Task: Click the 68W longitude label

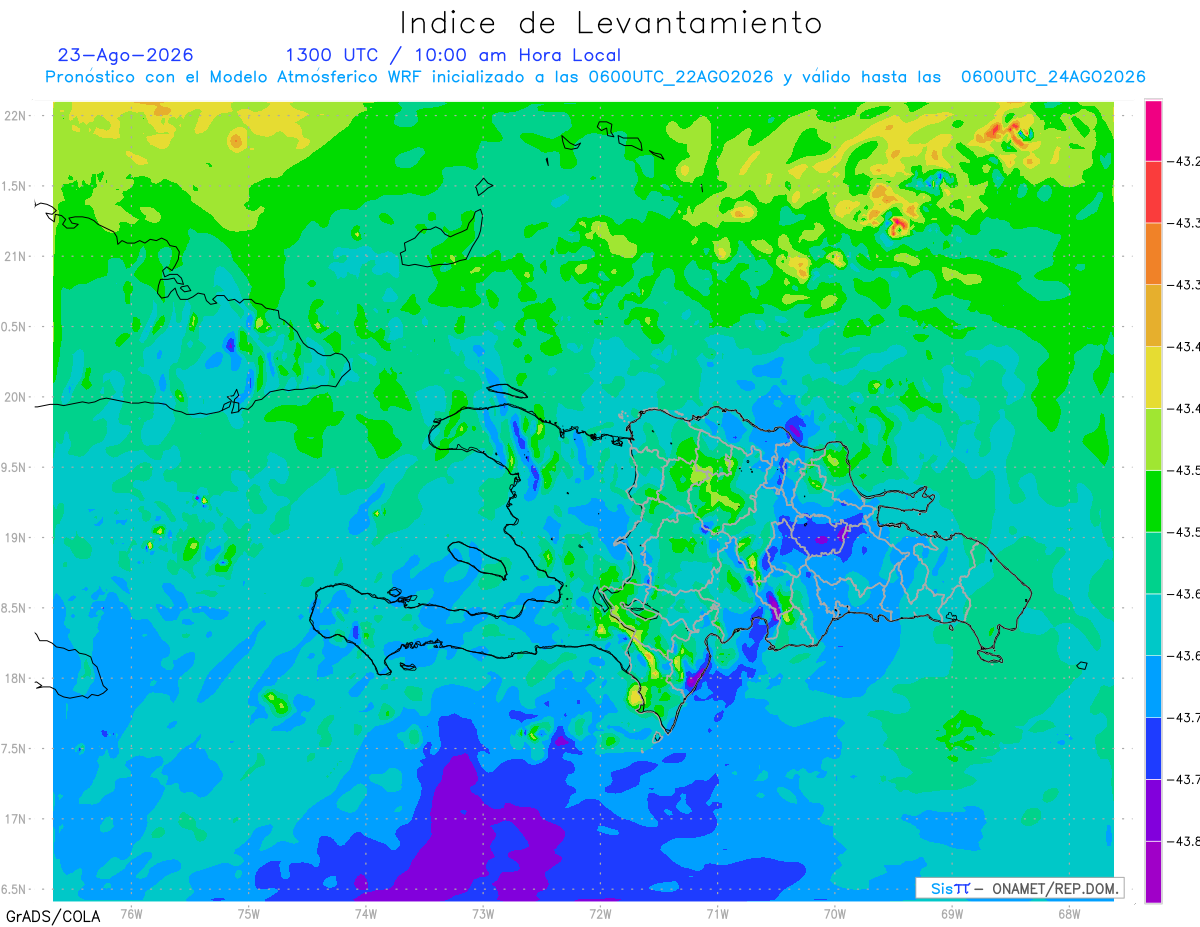Action: click(1069, 913)
